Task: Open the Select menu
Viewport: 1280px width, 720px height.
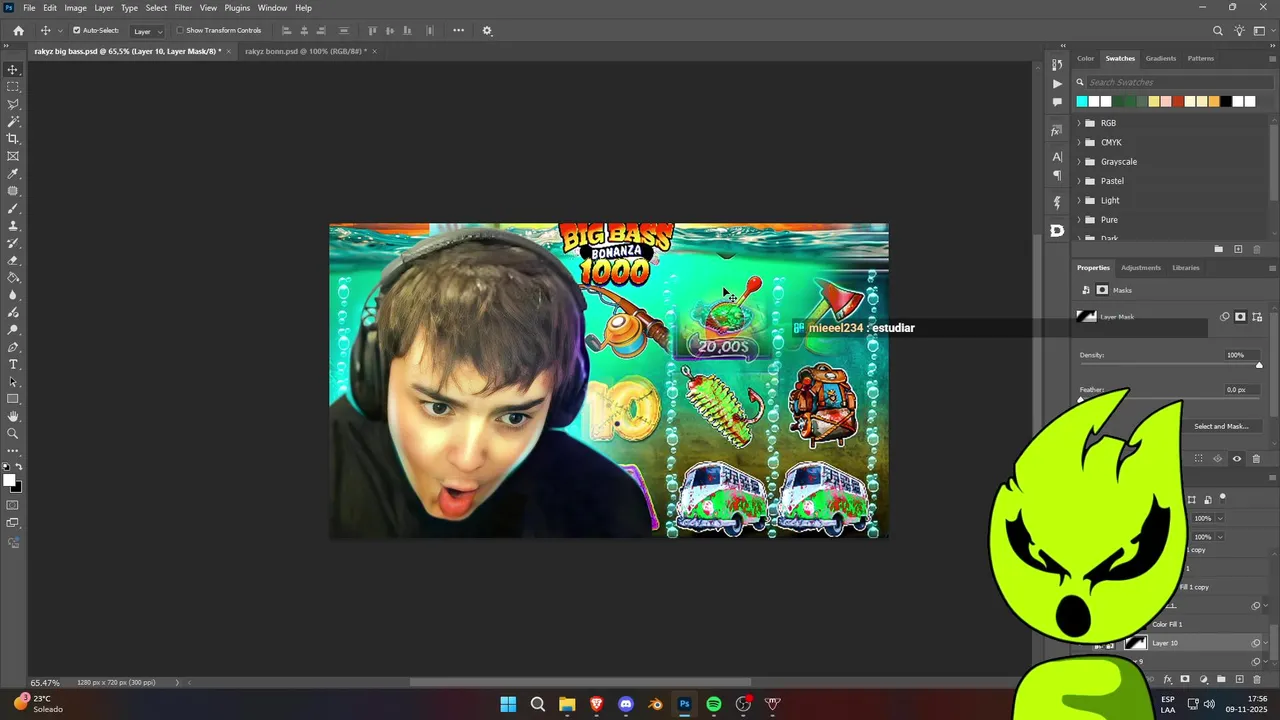Action: coord(156,8)
